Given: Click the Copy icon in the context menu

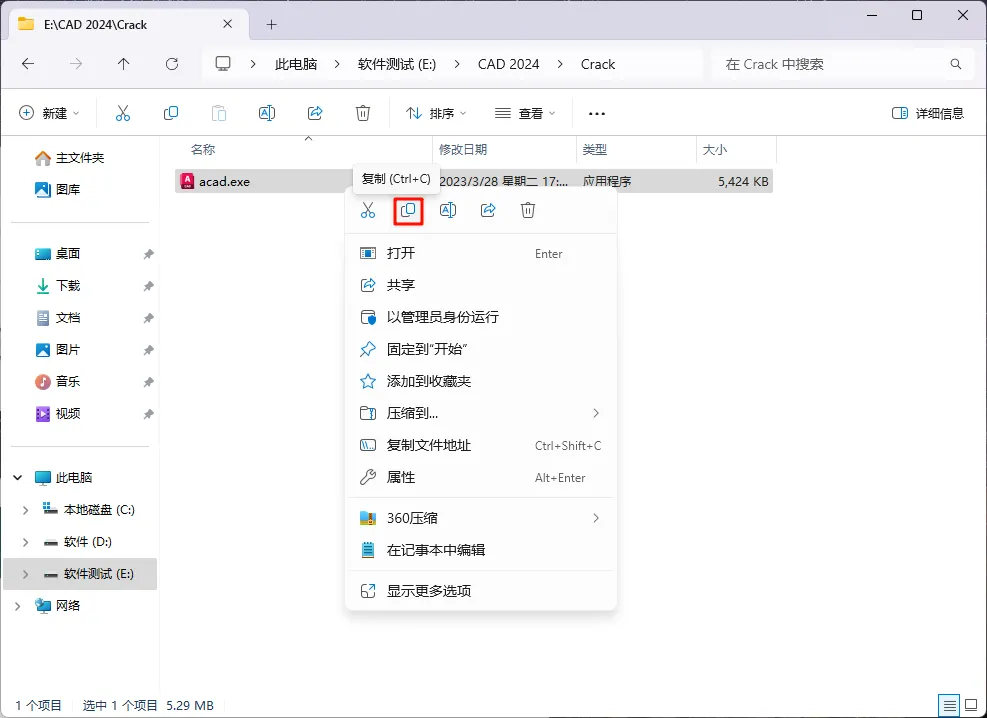Looking at the screenshot, I should pos(408,210).
